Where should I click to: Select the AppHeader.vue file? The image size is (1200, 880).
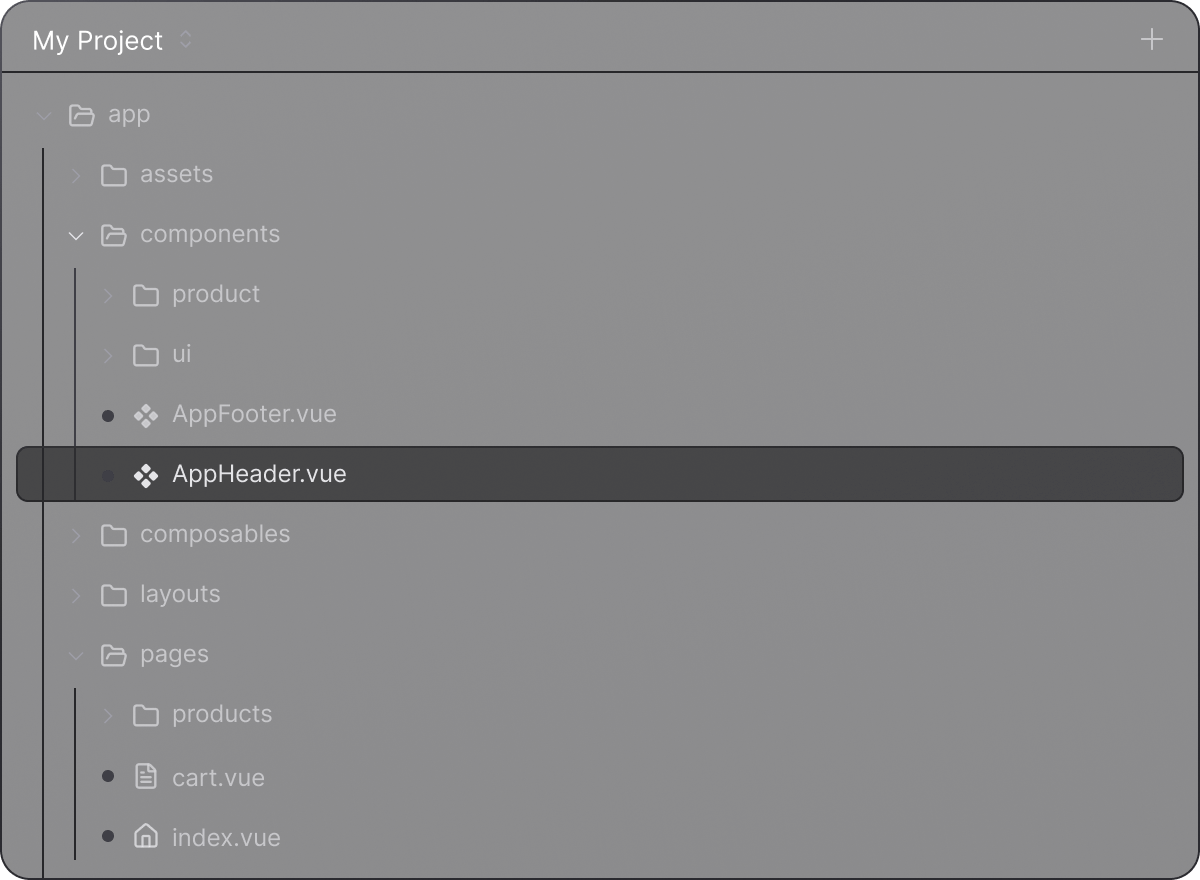pyautogui.click(x=259, y=474)
